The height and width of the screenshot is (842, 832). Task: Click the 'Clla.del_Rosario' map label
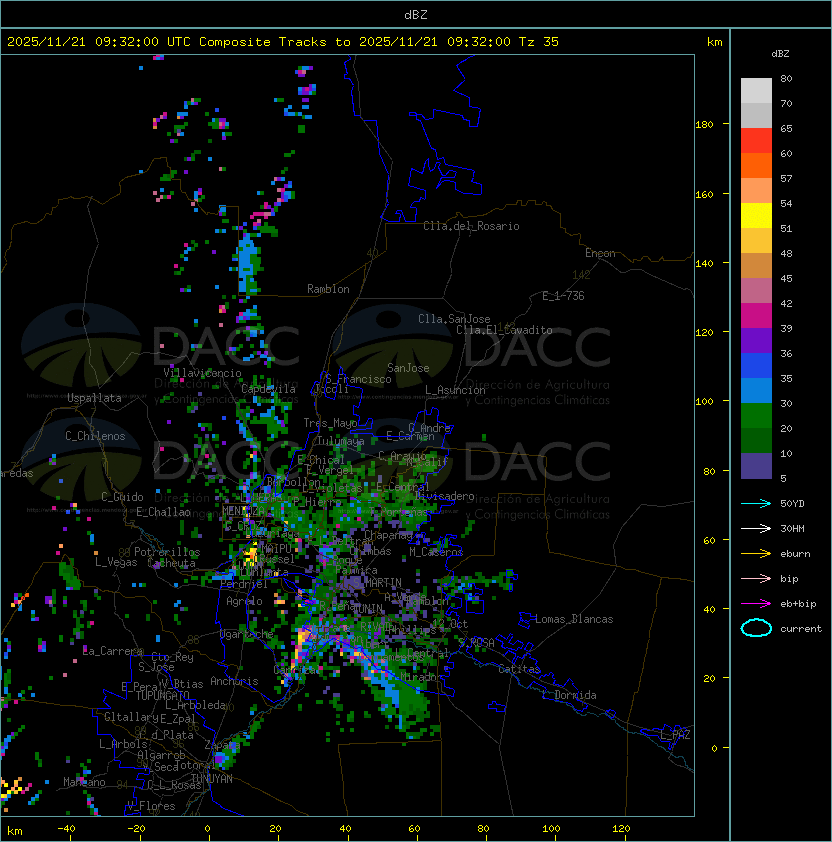point(471,226)
